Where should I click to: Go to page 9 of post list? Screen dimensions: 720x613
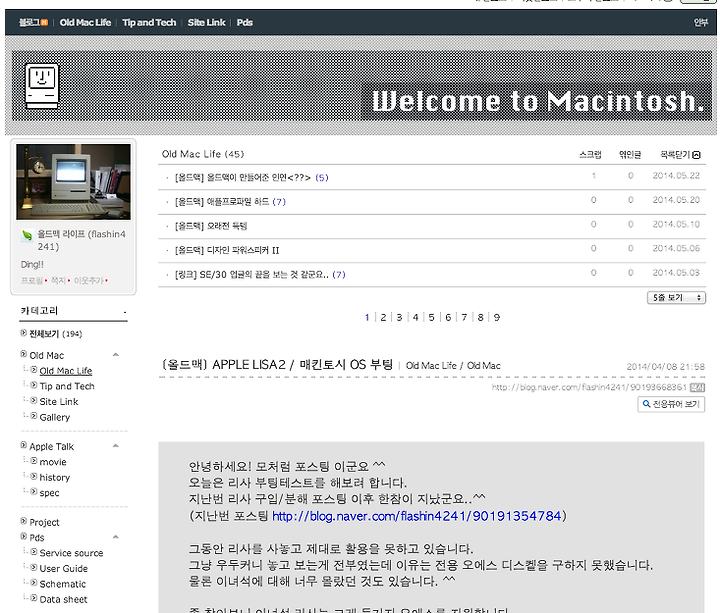[497, 317]
